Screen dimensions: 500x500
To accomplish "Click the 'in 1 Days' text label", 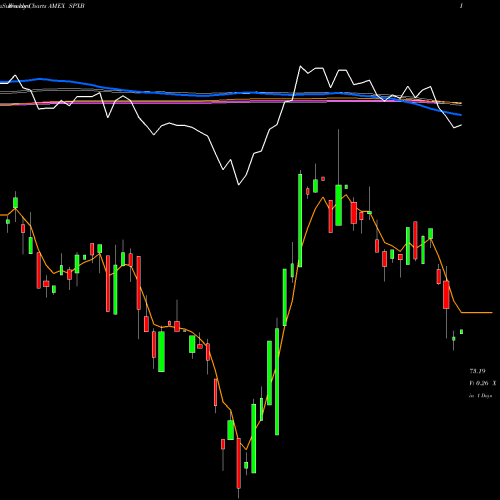I will [480, 396].
